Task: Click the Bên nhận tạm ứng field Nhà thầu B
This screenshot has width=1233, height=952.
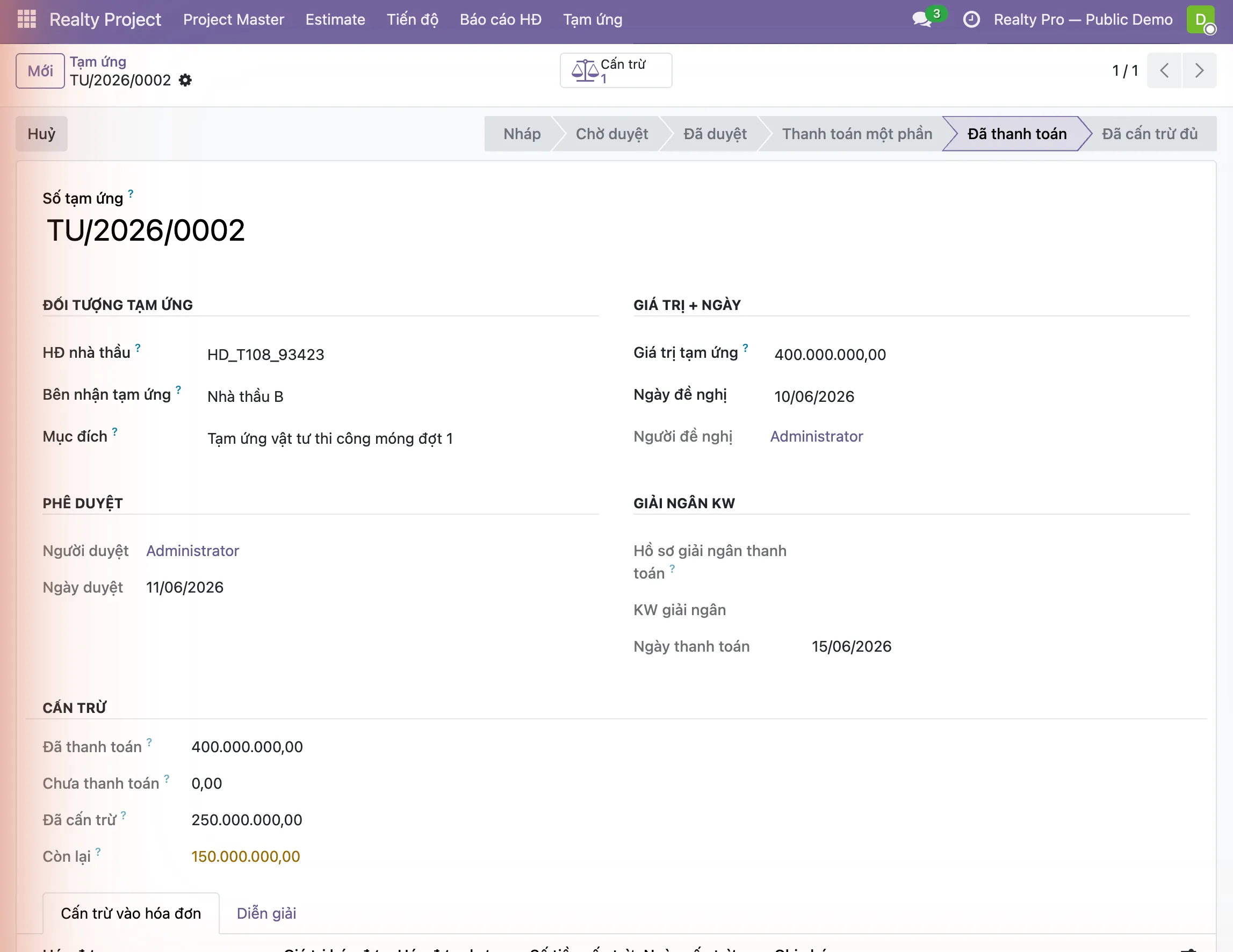Action: pos(245,396)
